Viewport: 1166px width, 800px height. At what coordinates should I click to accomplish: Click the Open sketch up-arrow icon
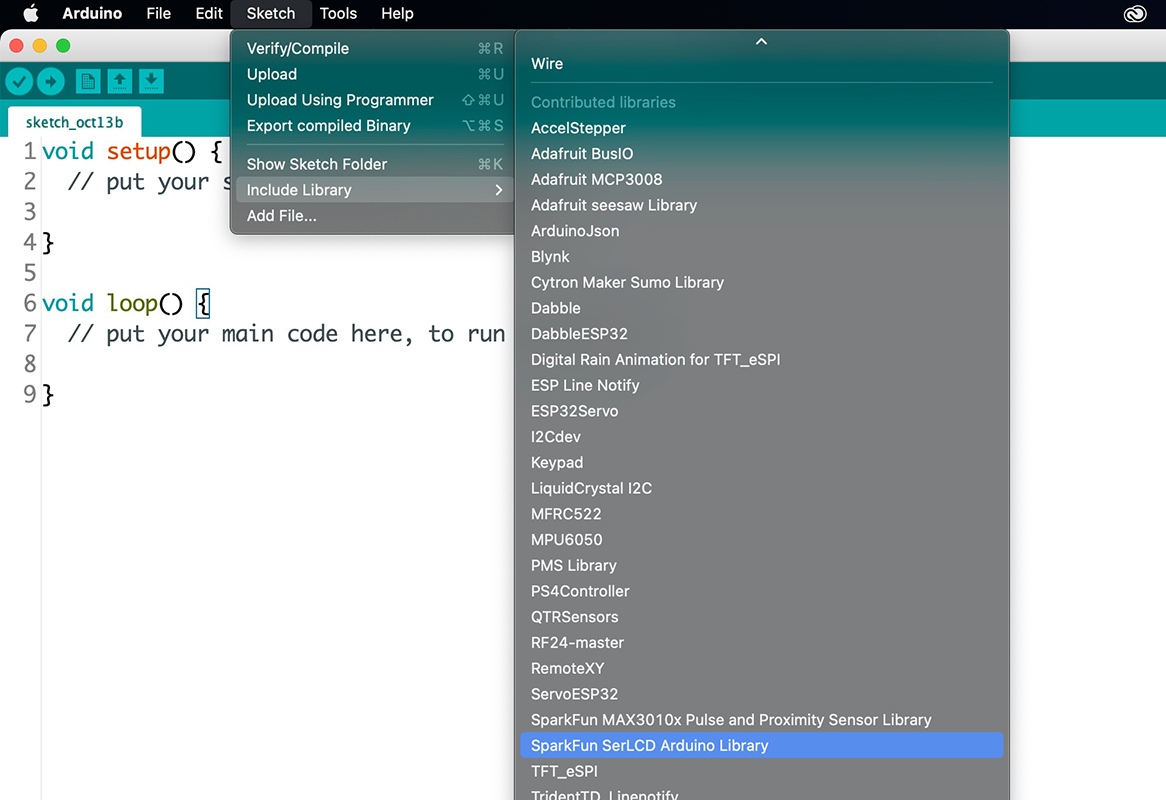tap(120, 81)
